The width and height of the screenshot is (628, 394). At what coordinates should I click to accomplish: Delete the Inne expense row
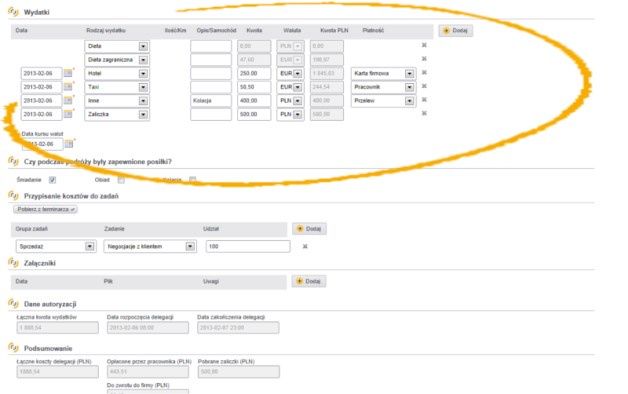(x=424, y=100)
